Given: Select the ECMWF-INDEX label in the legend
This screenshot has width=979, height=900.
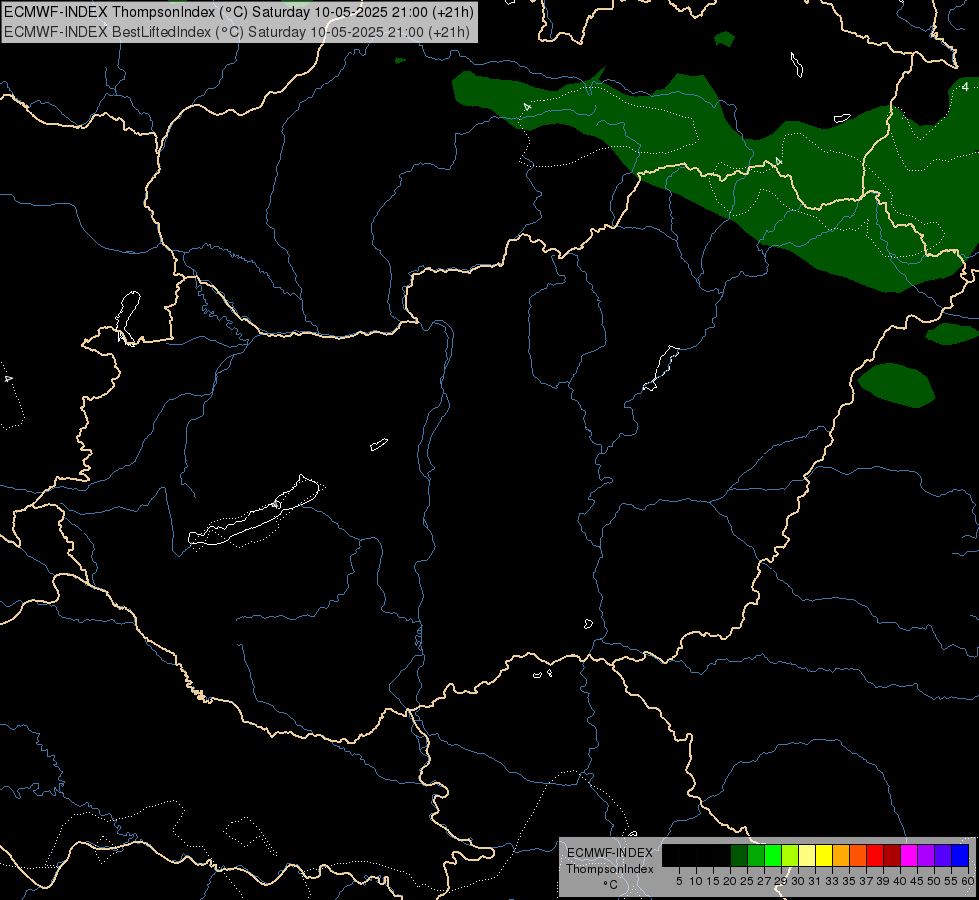Looking at the screenshot, I should [x=610, y=853].
